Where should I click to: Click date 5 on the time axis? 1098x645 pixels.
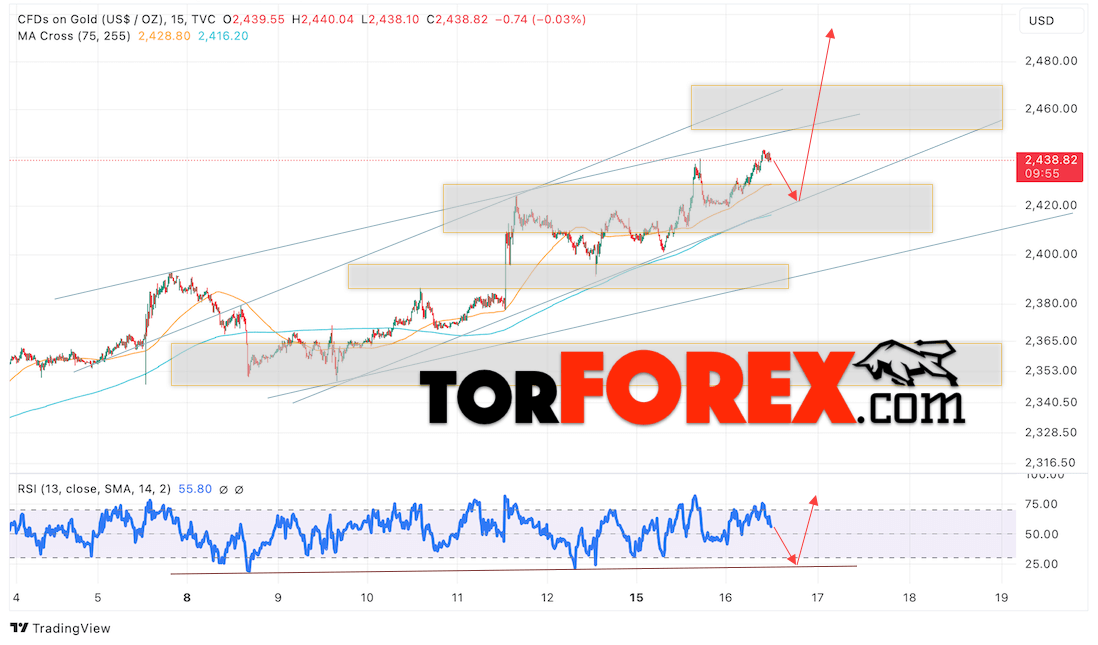97,597
